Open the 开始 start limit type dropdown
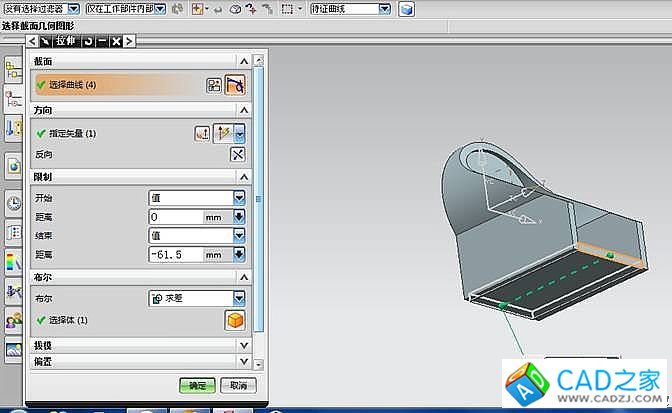The image size is (672, 413). (x=239, y=197)
